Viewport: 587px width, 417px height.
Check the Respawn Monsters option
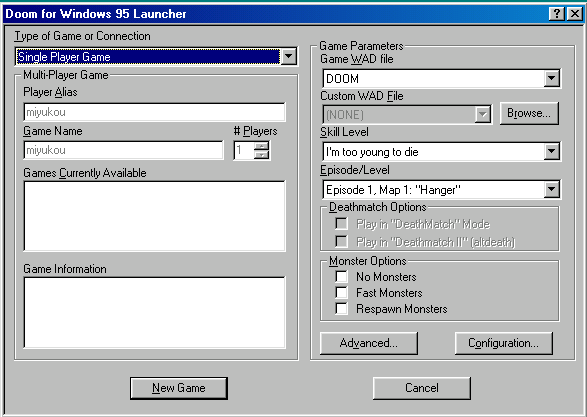341,309
